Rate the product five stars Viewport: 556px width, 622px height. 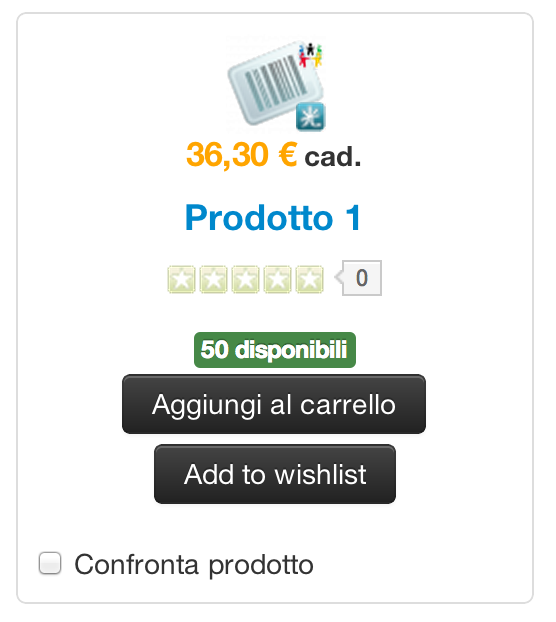310,280
